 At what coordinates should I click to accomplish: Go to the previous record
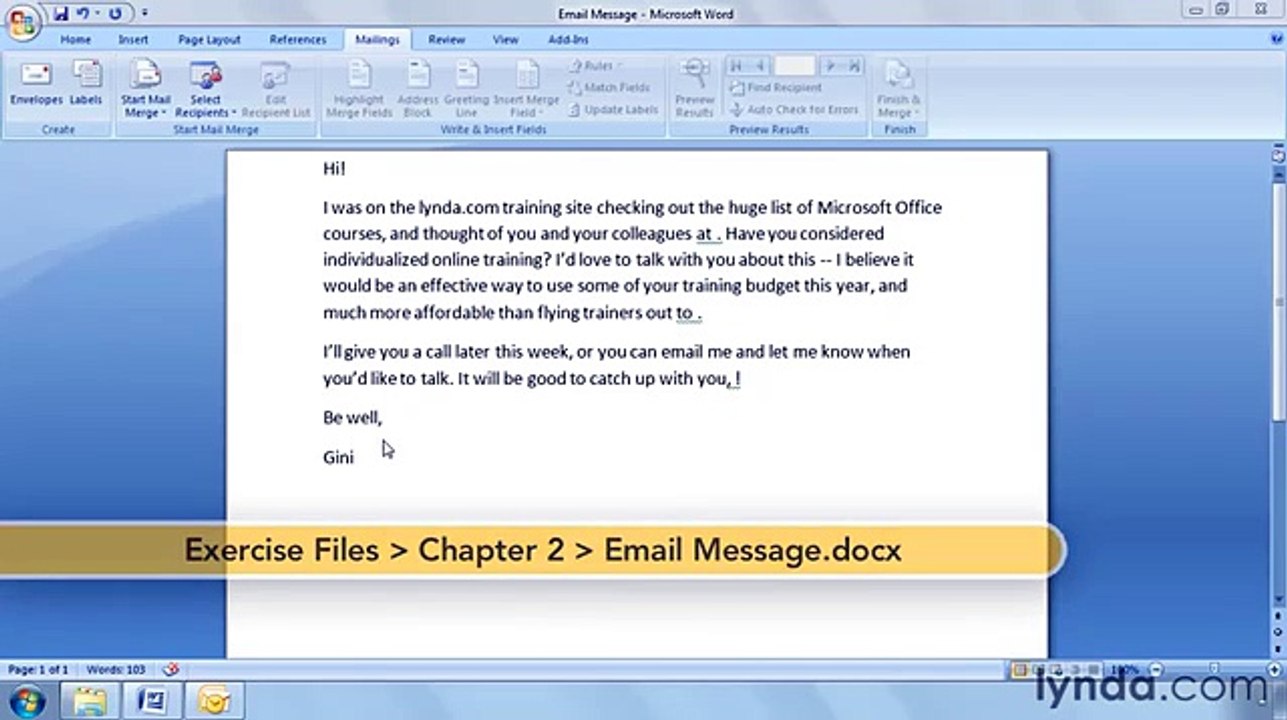759,66
